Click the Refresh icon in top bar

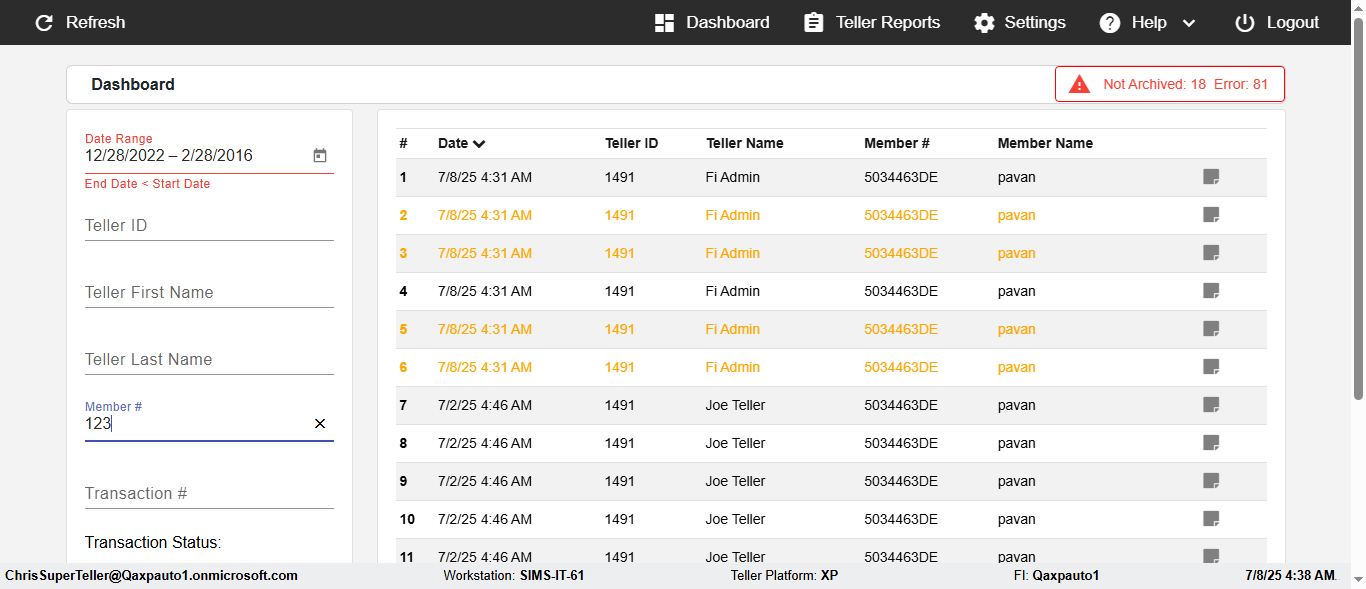click(x=44, y=22)
